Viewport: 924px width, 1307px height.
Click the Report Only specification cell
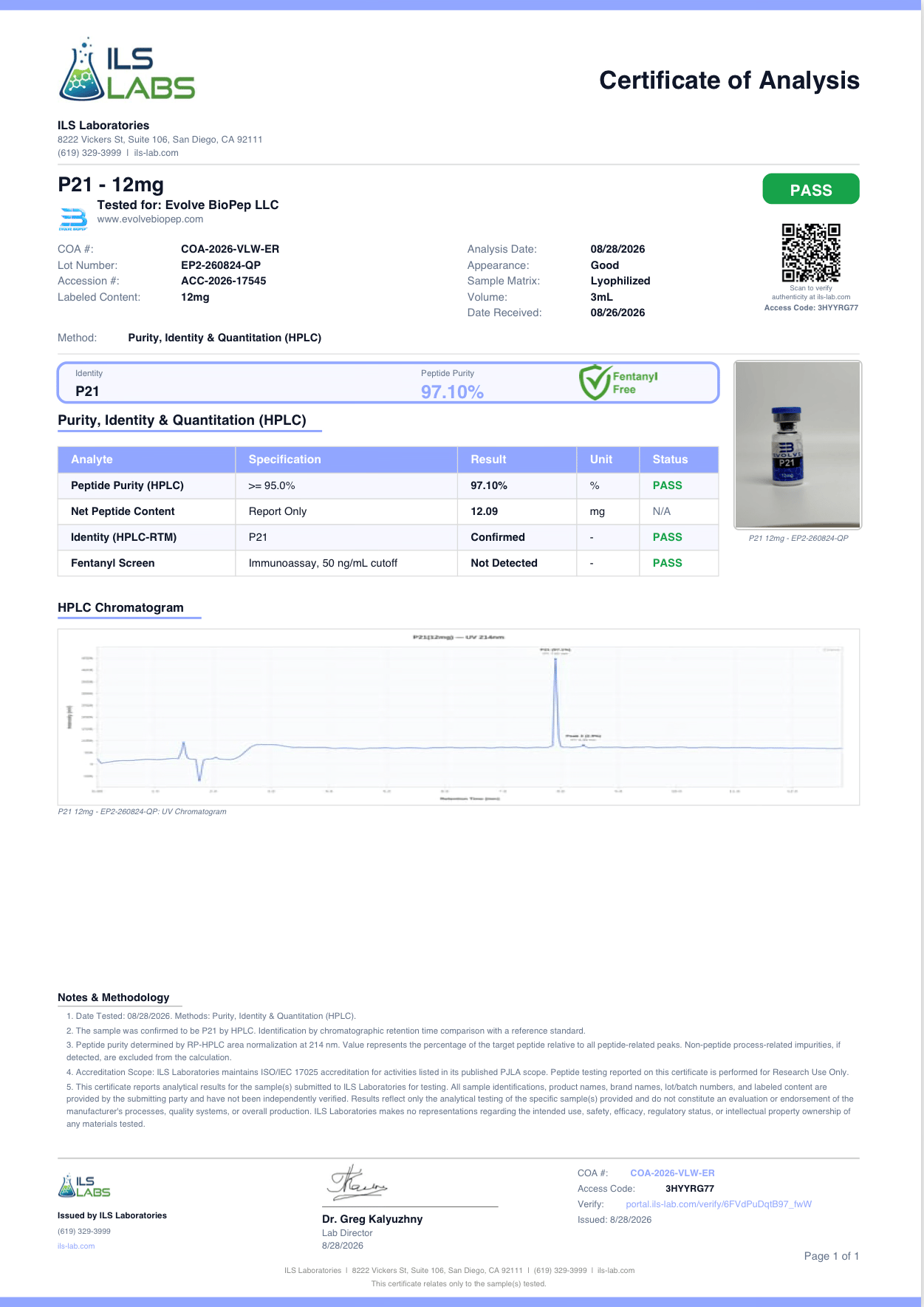click(347, 511)
